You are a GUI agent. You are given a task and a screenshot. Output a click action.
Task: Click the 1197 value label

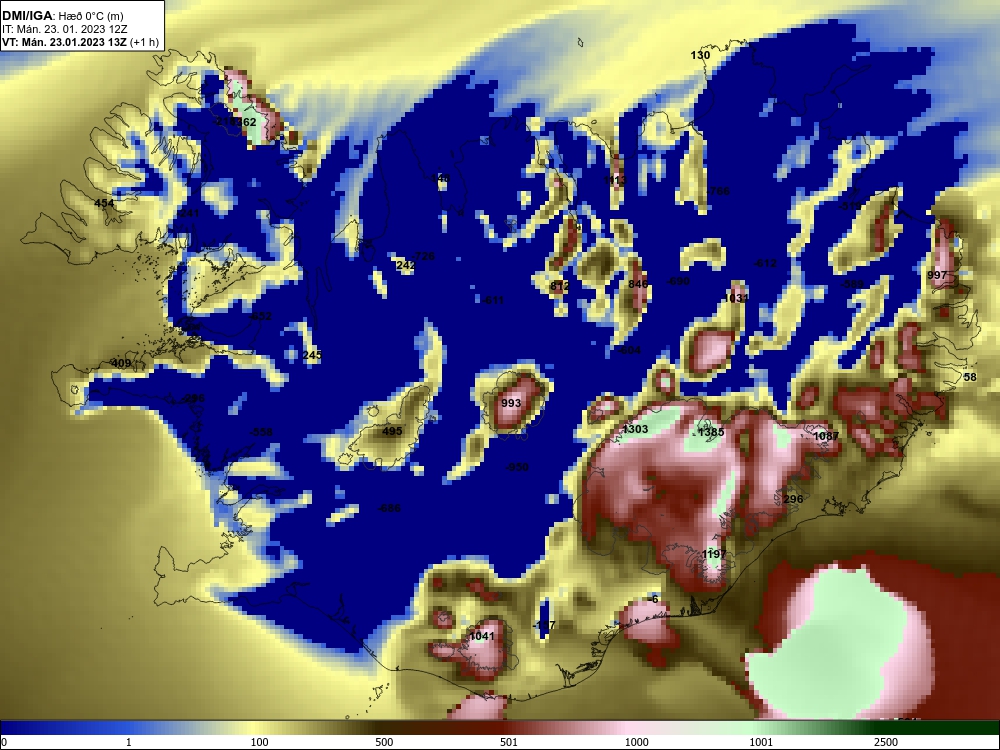[x=714, y=554]
